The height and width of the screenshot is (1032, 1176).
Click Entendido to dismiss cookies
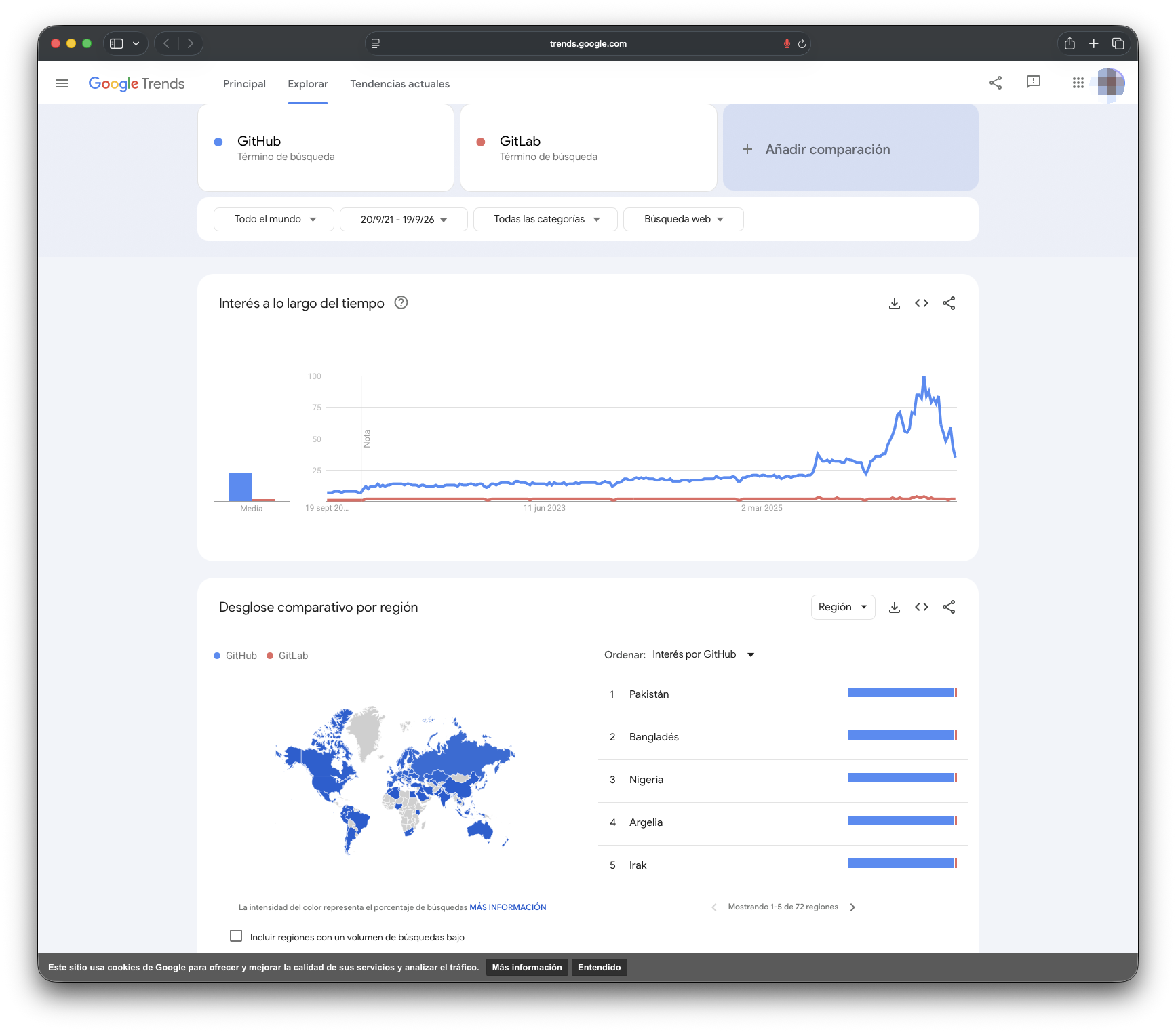(x=600, y=968)
